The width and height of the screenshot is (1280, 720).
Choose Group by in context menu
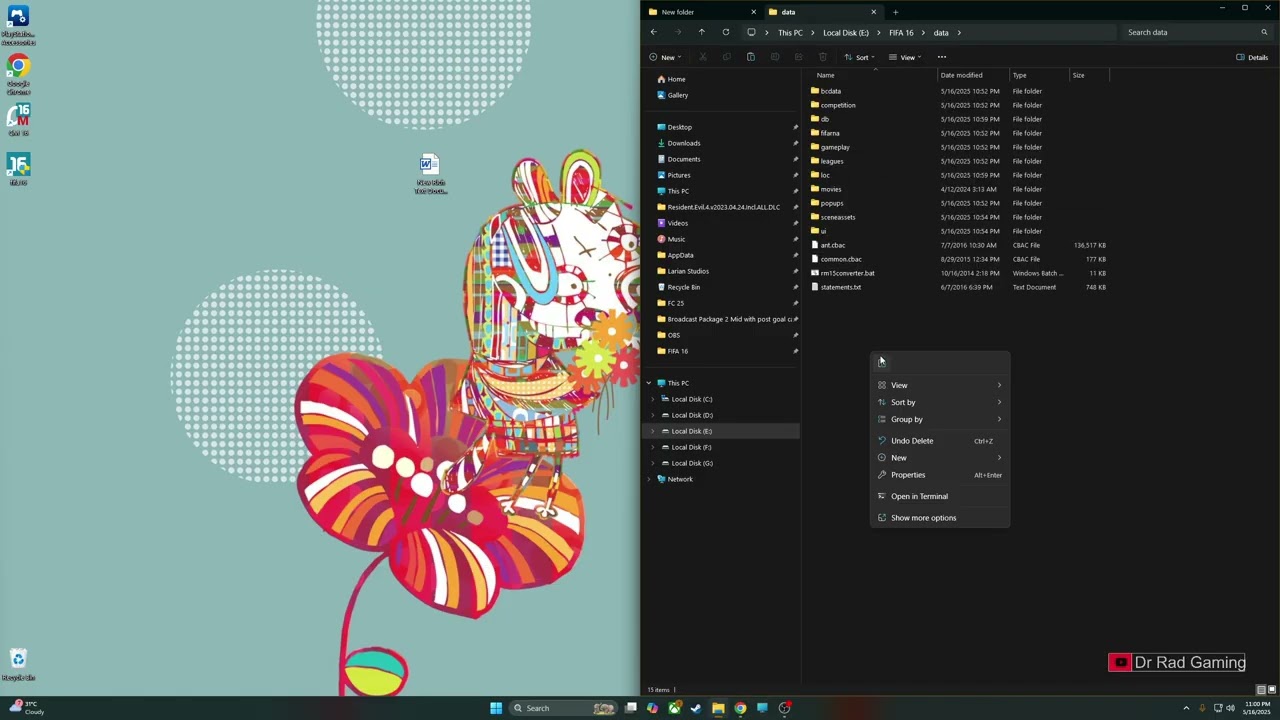pyautogui.click(x=940, y=419)
